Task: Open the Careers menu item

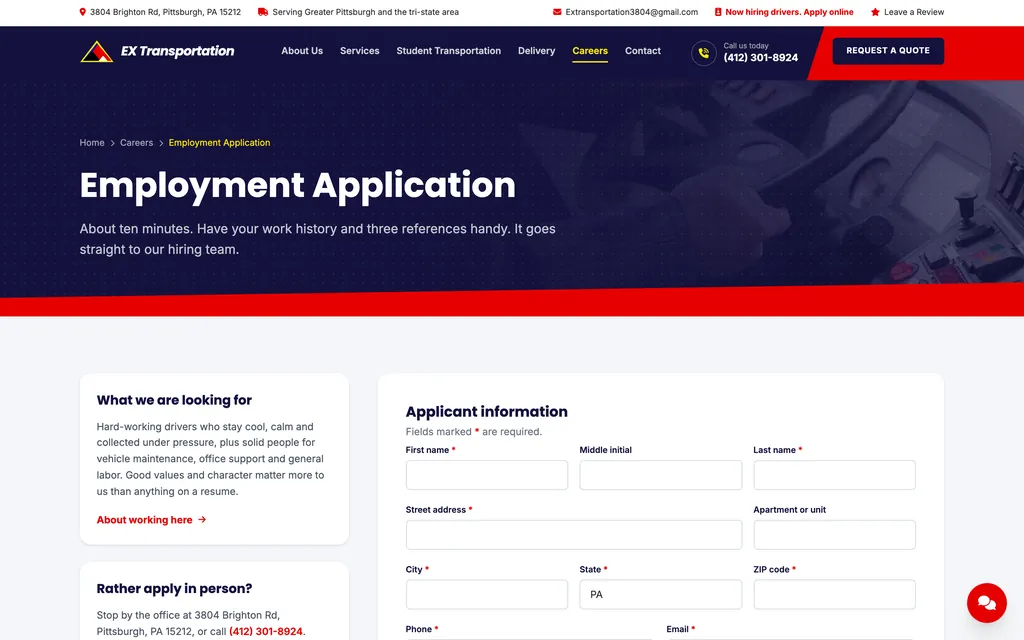Action: [590, 51]
